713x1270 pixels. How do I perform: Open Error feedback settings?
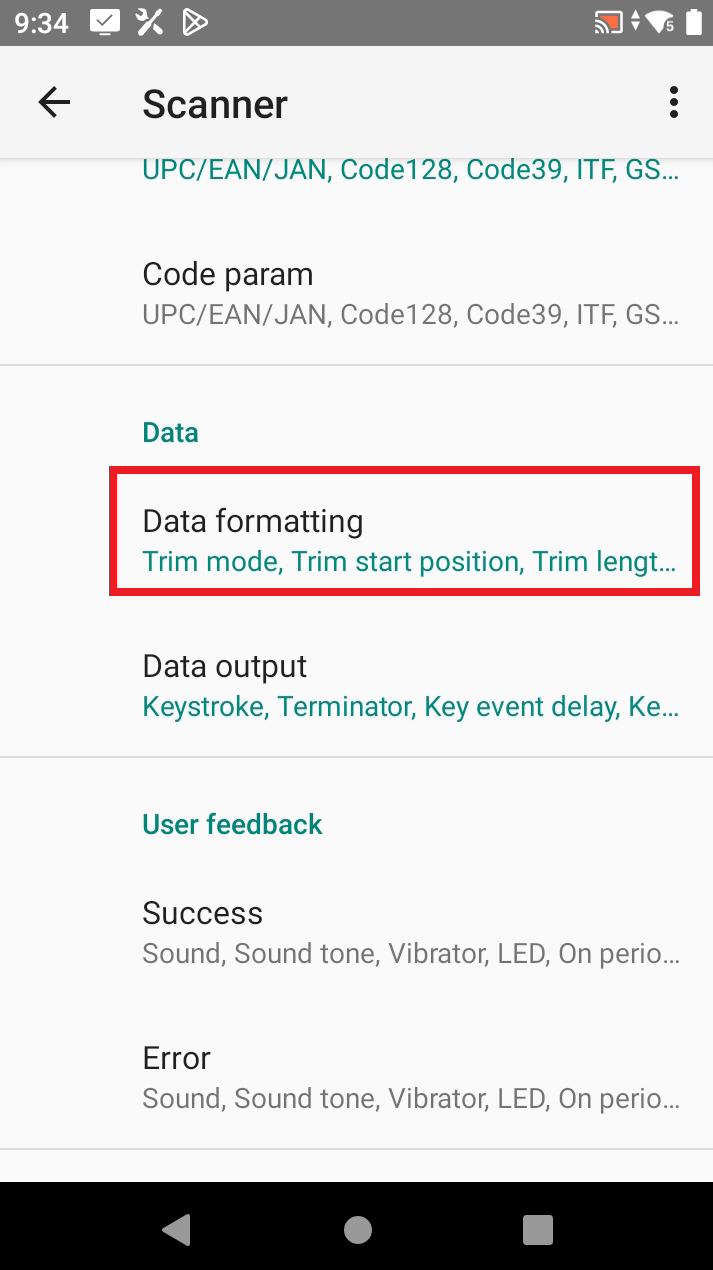click(x=410, y=1077)
